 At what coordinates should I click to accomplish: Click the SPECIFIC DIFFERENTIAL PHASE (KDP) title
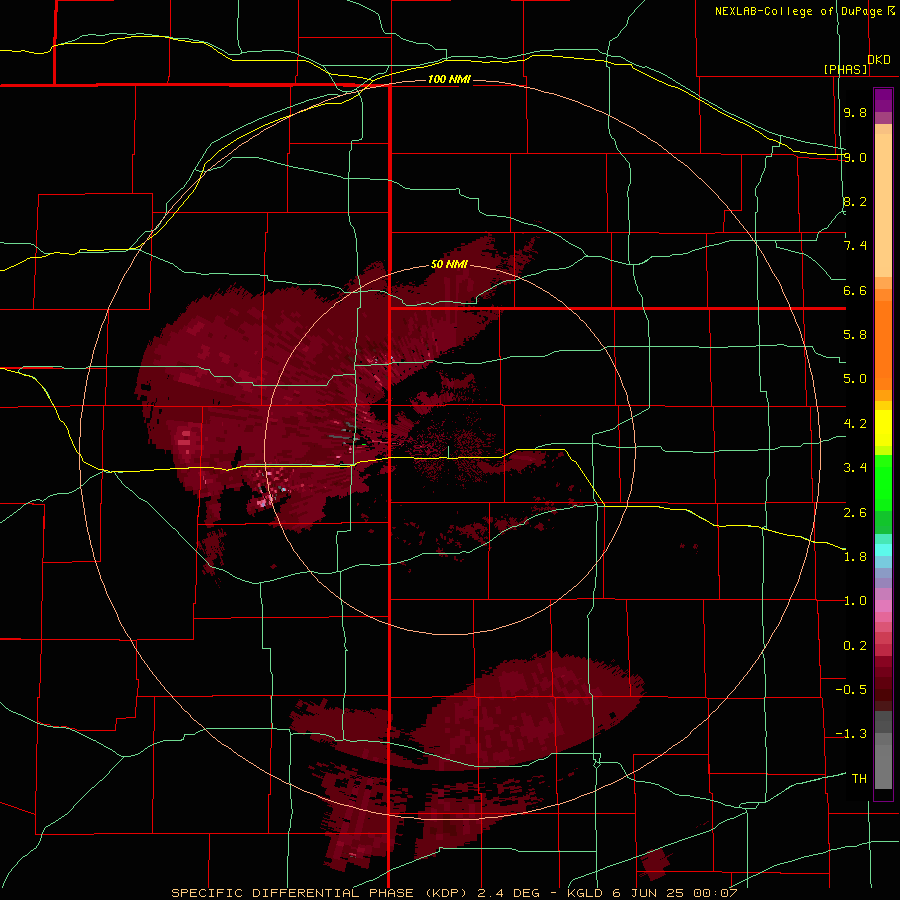pos(321,893)
